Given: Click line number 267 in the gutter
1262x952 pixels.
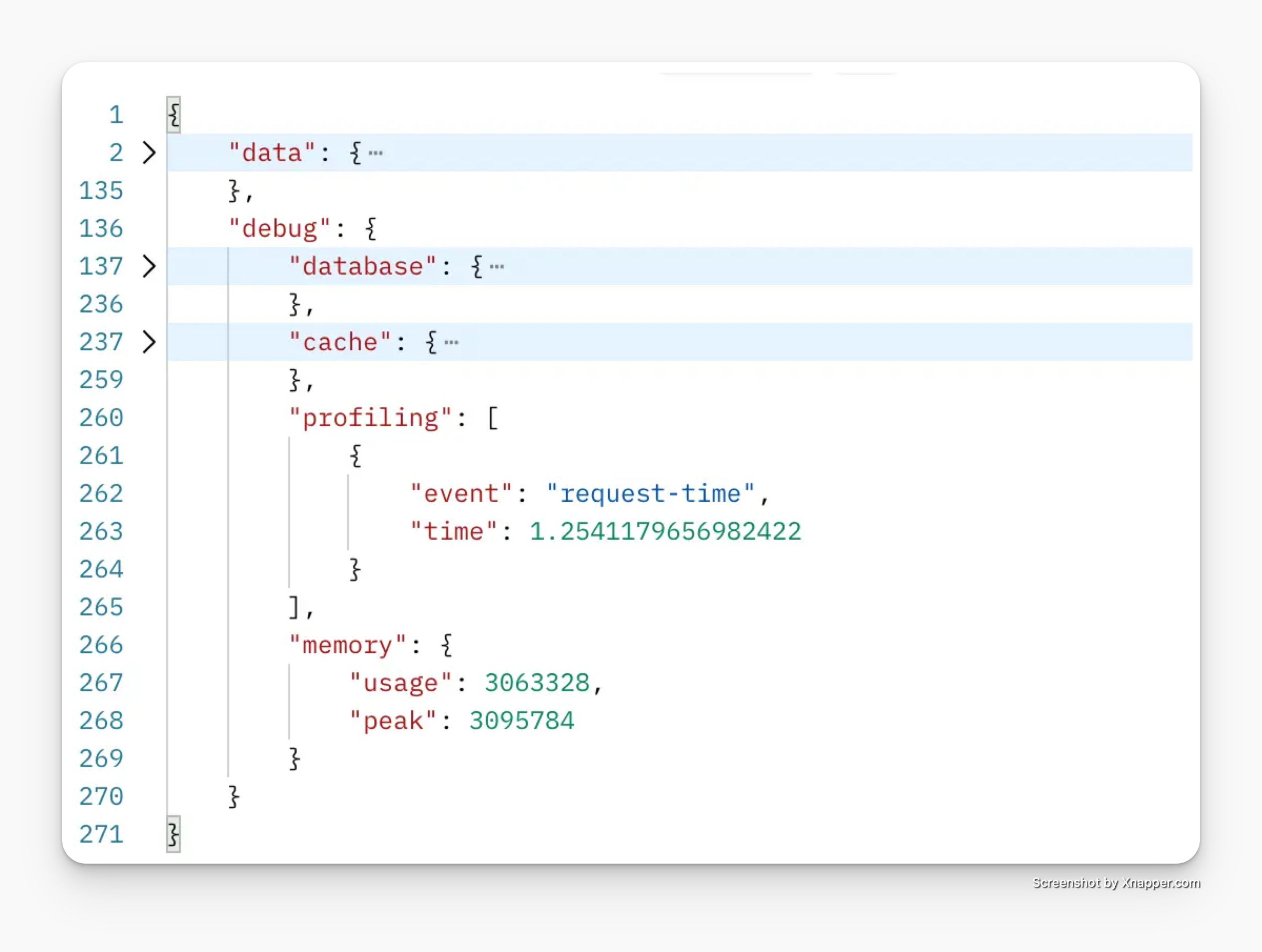Looking at the screenshot, I should tap(101, 683).
